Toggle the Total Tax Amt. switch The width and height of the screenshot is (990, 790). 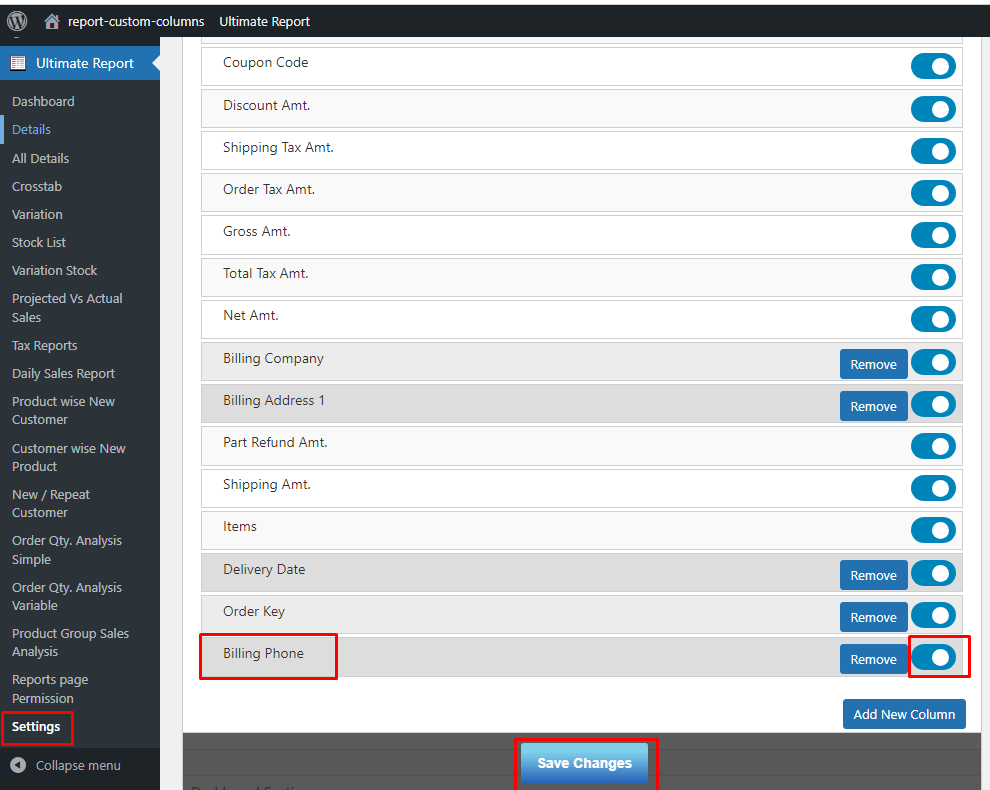(933, 277)
